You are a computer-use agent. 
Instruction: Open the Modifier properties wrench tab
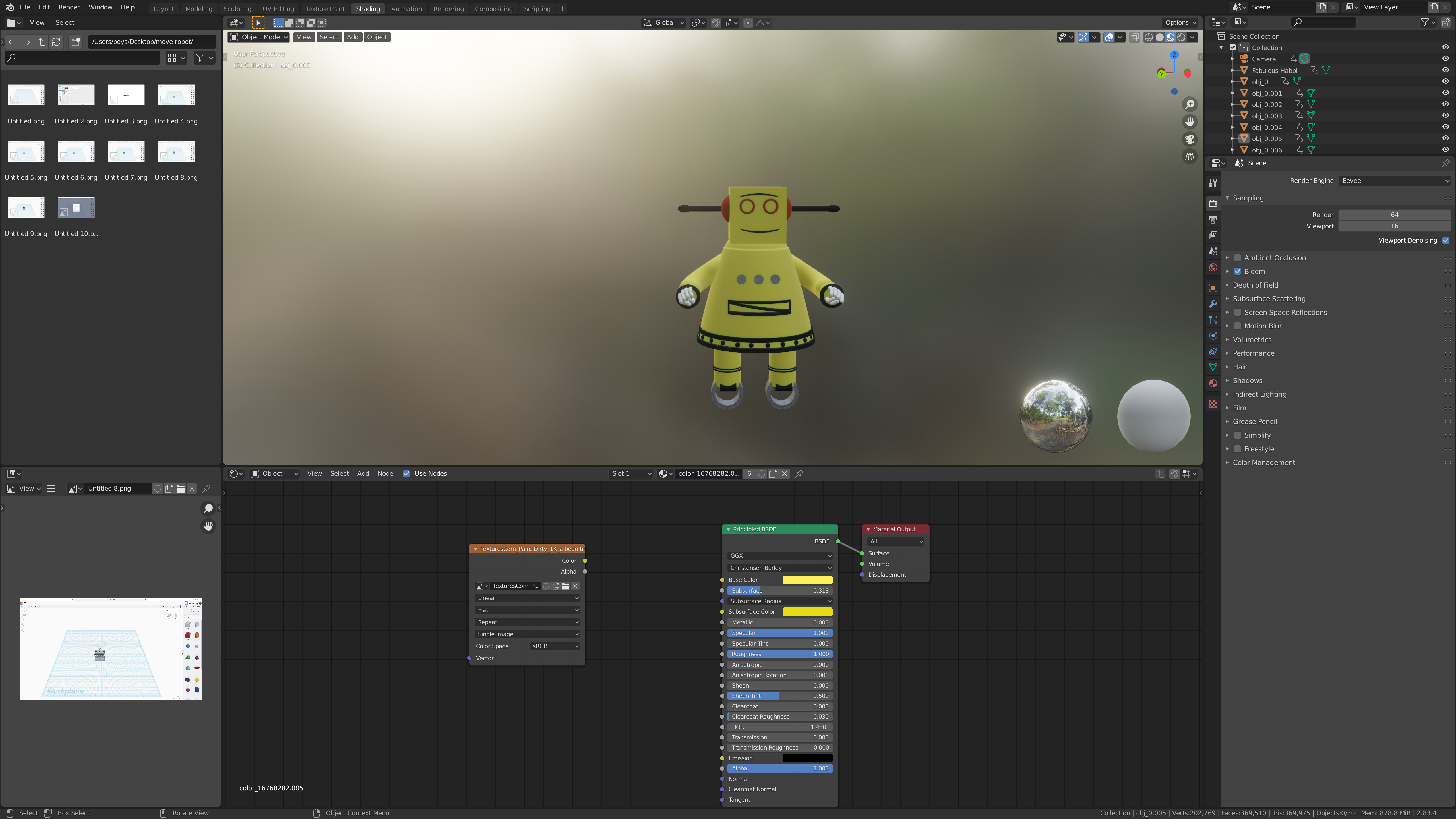click(x=1213, y=304)
